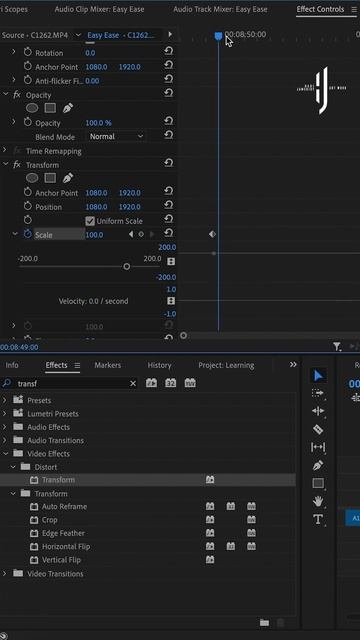Toggle the Opacity fx effect on/off
Image resolution: width=360 pixels, height=640 pixels.
17,95
